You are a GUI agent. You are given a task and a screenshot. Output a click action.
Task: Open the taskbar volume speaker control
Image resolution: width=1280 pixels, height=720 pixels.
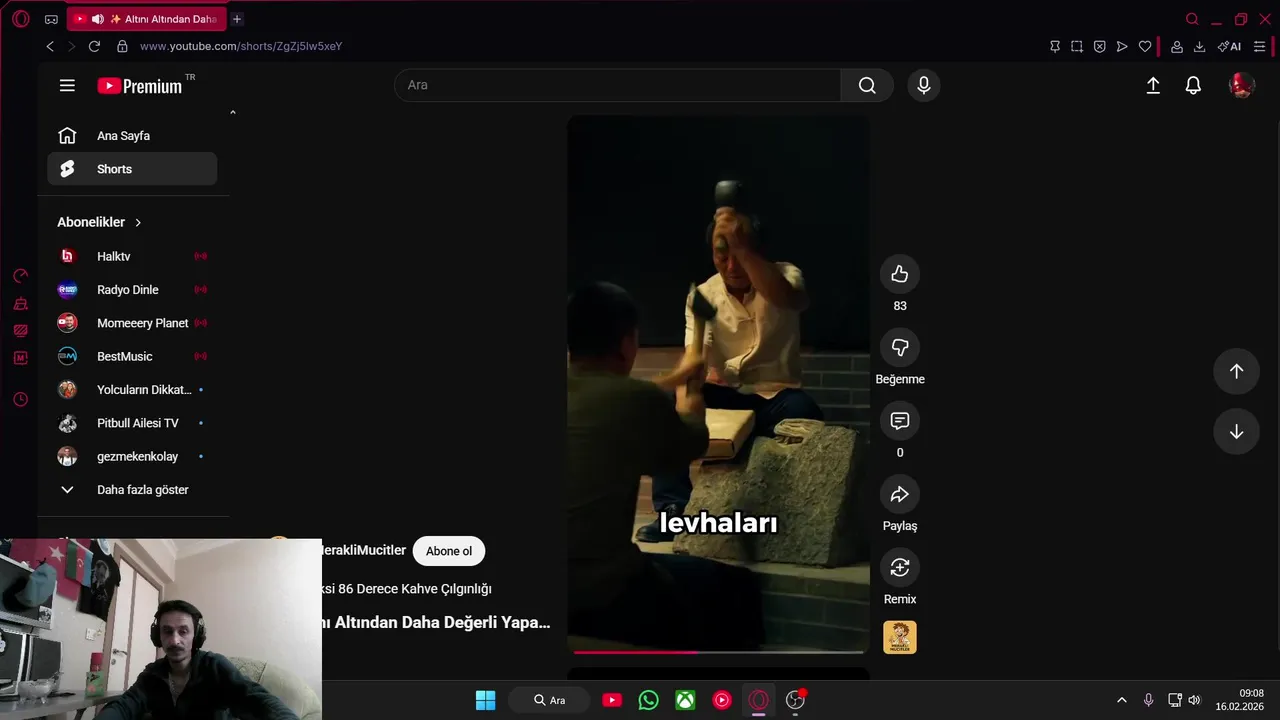pos(1194,700)
